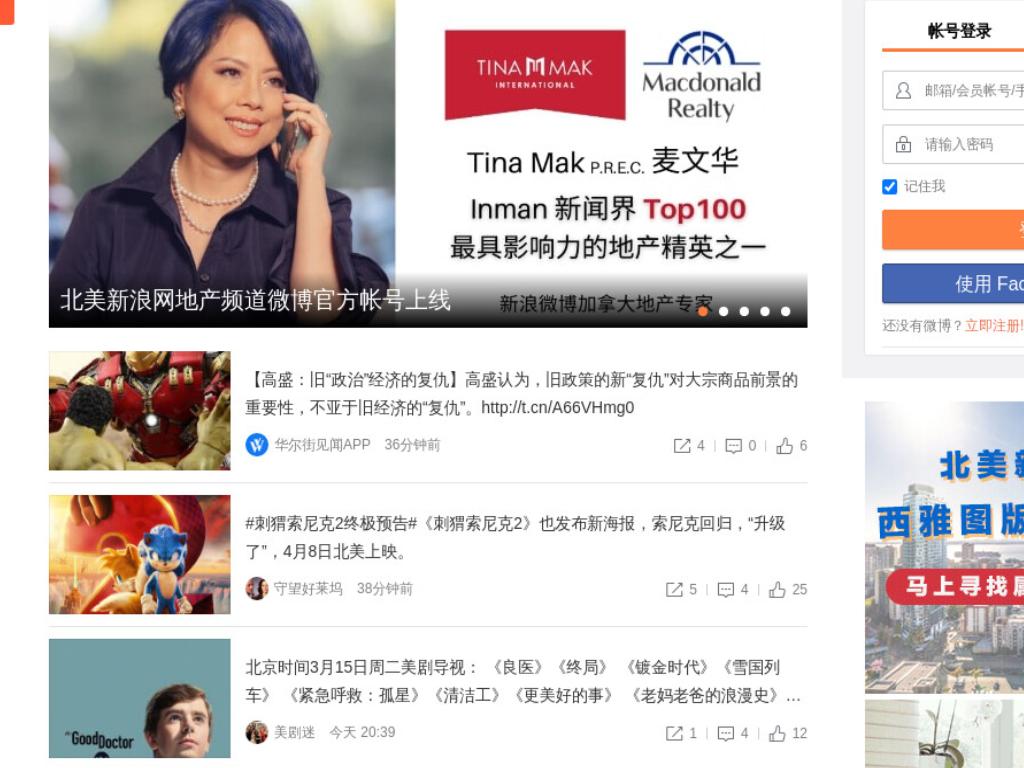Screen dimensions: 1024x768
Task: Open the Good Doctor post thumbnail
Action: (x=140, y=698)
